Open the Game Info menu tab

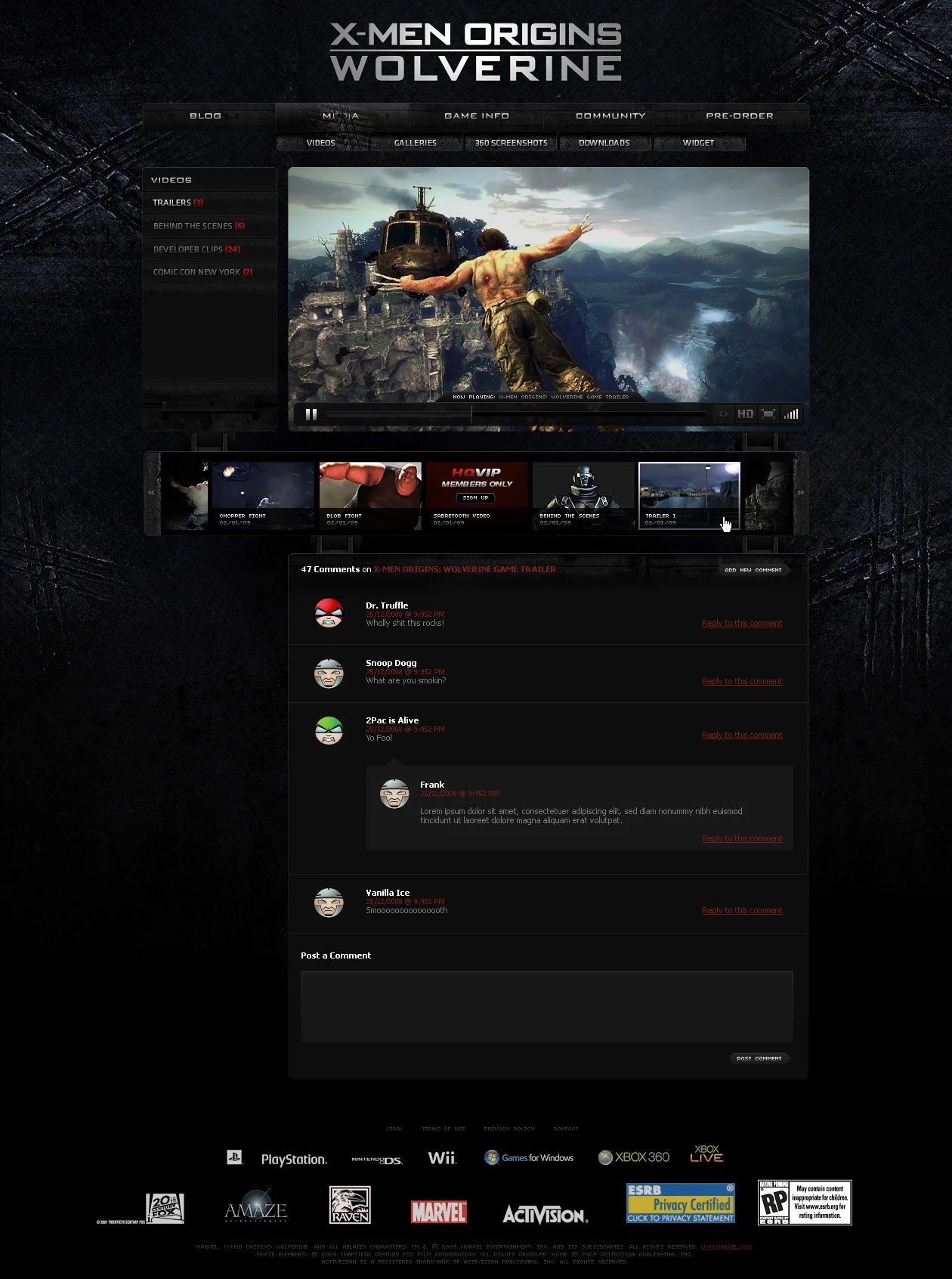coord(477,116)
